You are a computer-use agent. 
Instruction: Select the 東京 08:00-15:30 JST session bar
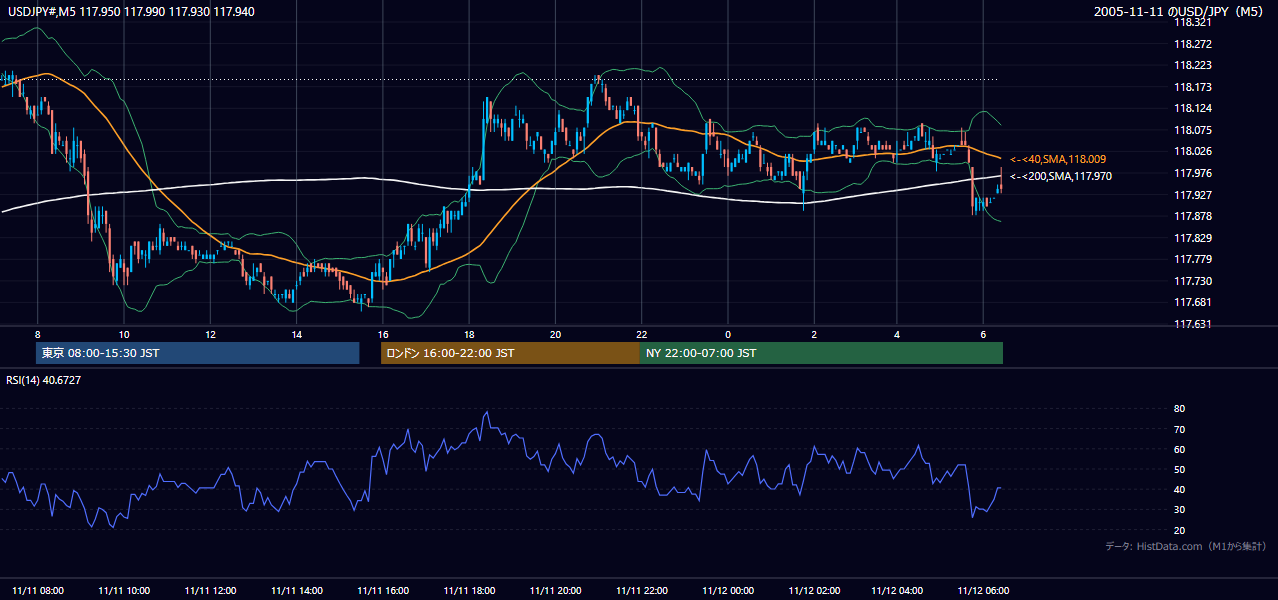197,353
